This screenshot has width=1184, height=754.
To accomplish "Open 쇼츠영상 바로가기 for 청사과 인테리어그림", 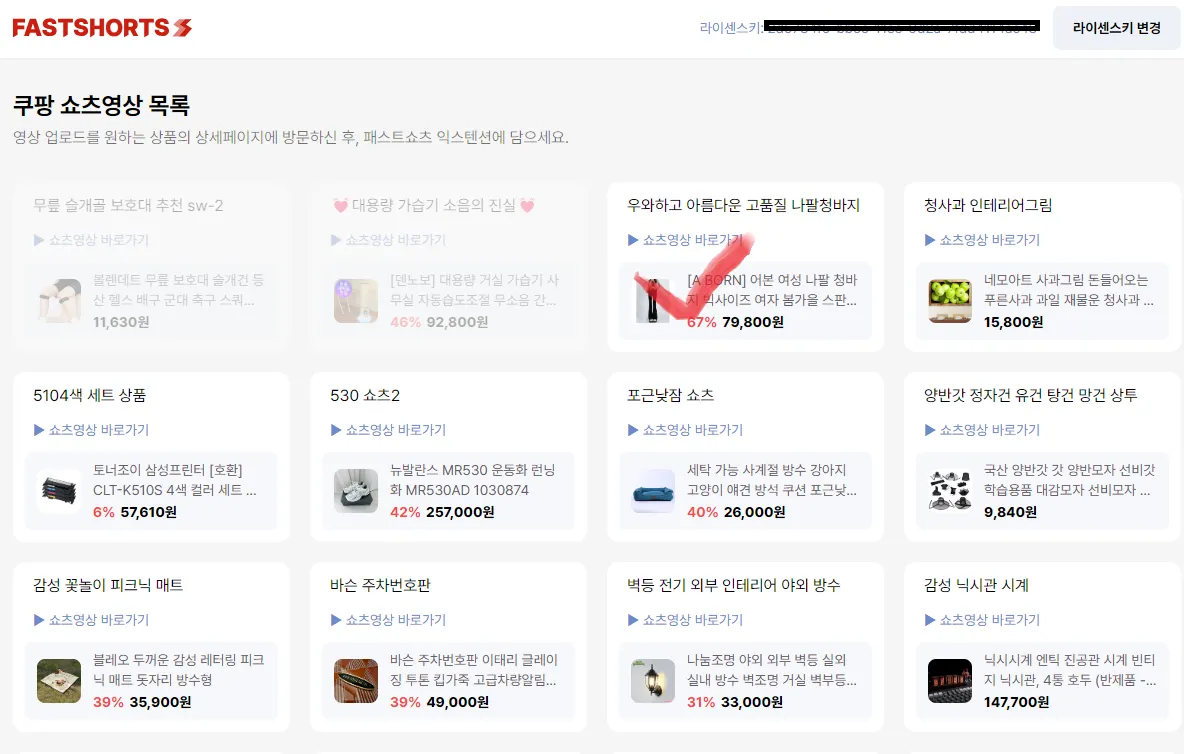I will point(982,240).
